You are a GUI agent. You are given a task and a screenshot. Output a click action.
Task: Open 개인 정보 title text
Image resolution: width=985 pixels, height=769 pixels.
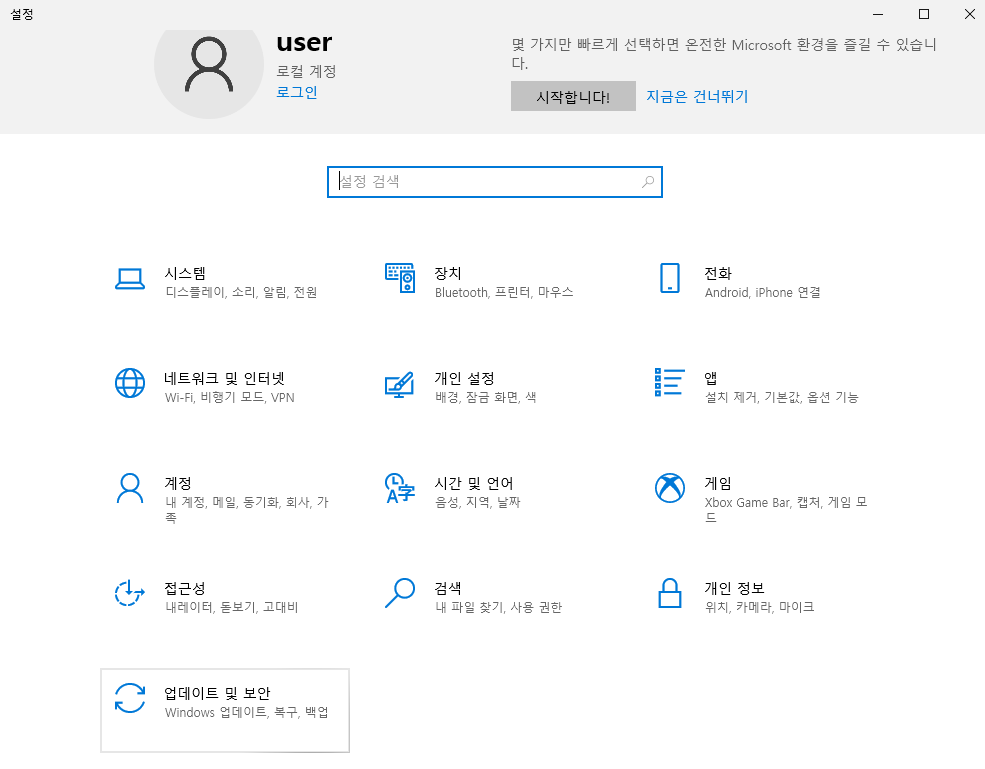pos(734,588)
